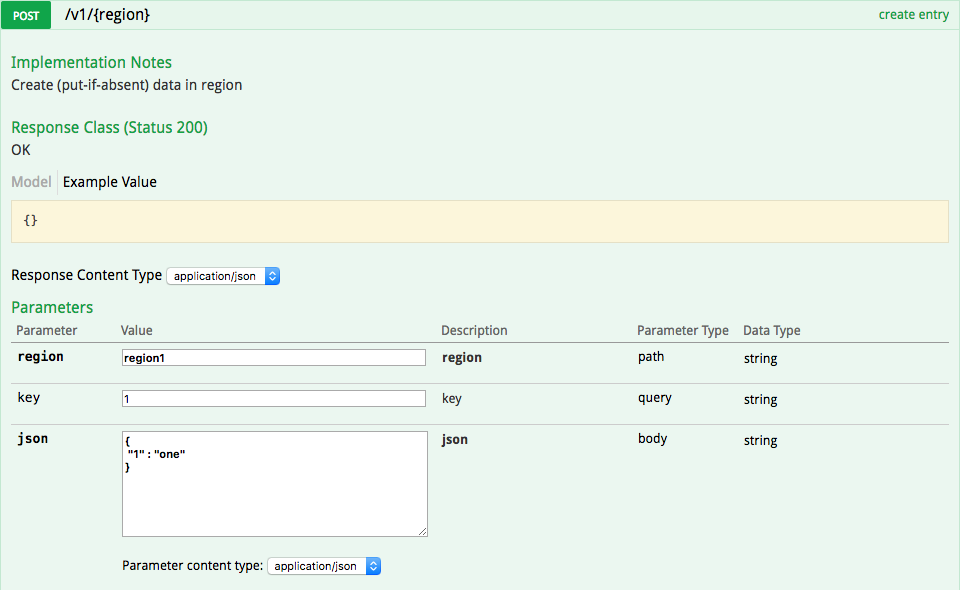Click the Data Type column header
Screen dimensions: 961x590
click(x=771, y=331)
